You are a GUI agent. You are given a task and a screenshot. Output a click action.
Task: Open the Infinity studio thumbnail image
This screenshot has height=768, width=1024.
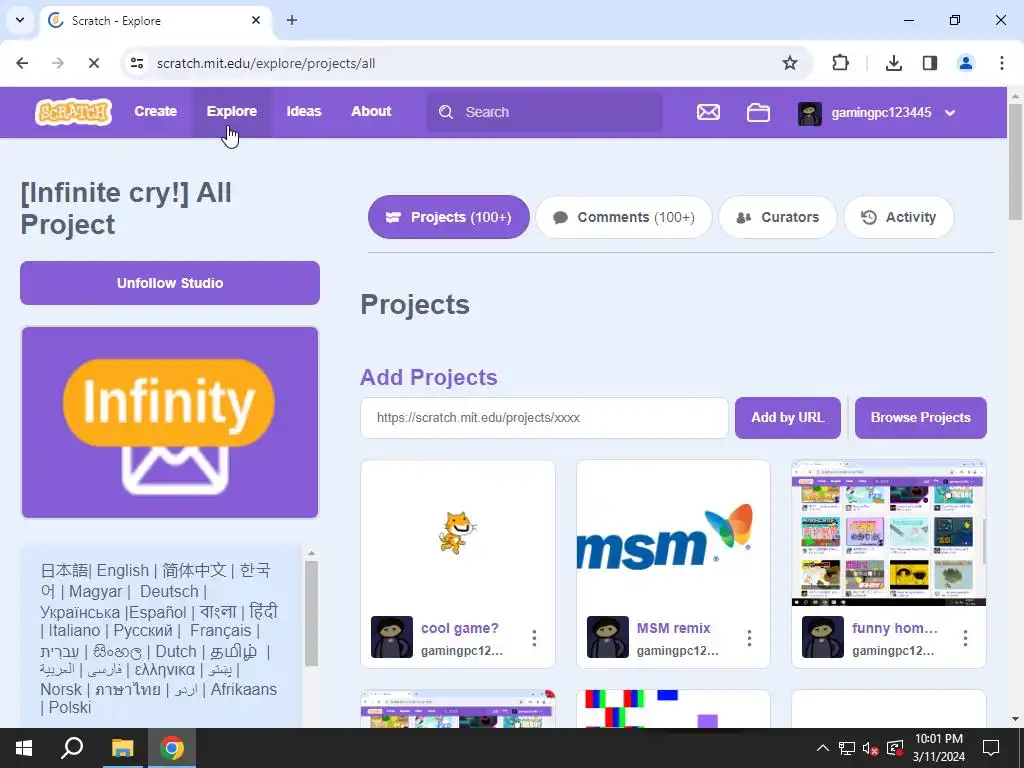[x=170, y=423]
